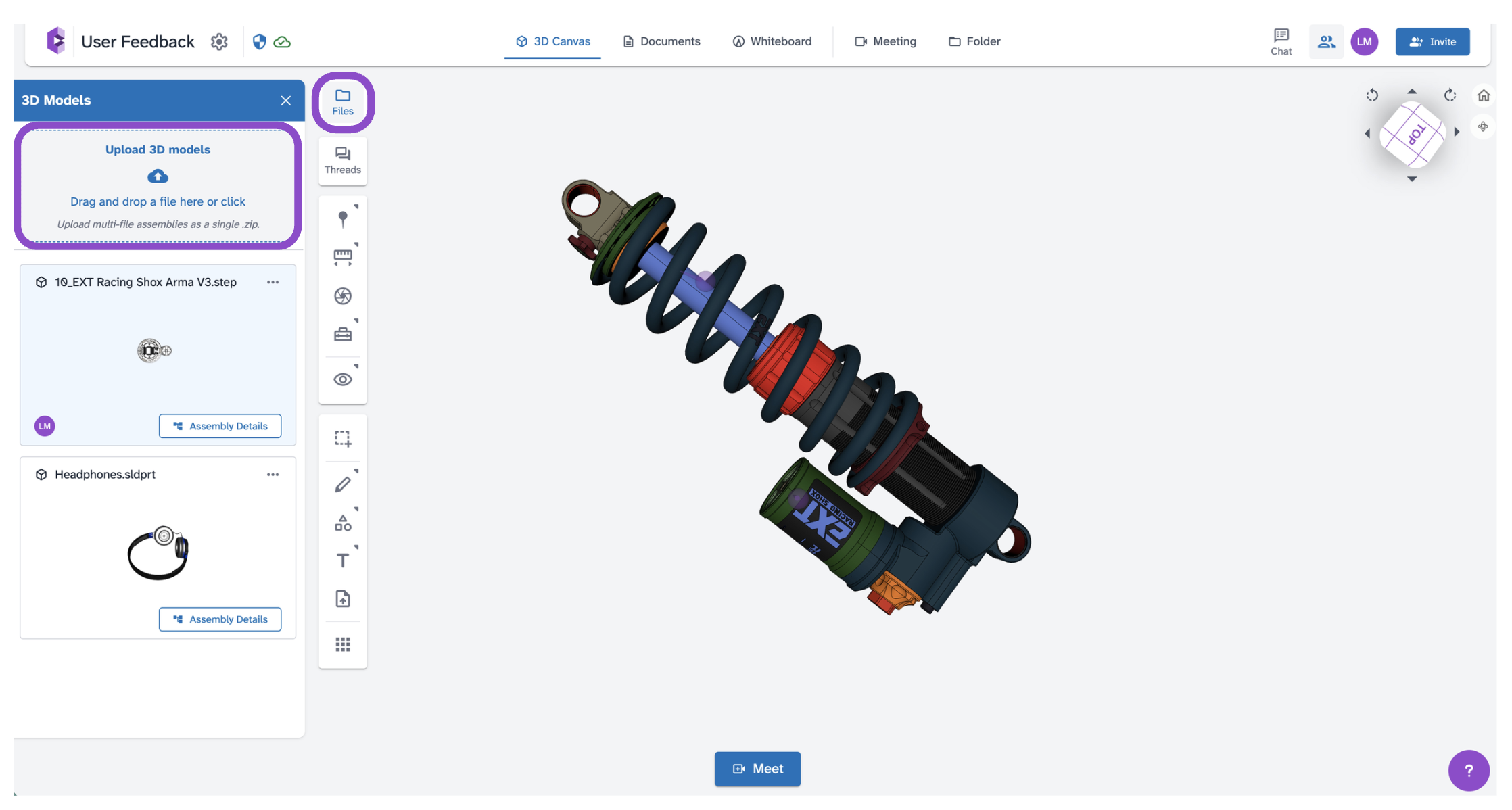
Task: Close the 3D Models panel
Action: click(286, 101)
